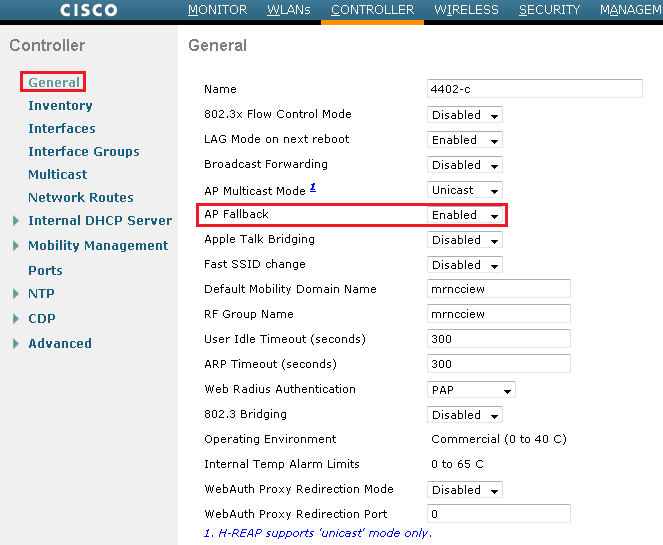The width and height of the screenshot is (663, 545).
Task: Open Broadcast Forwarding dropdown
Action: pos(465,165)
